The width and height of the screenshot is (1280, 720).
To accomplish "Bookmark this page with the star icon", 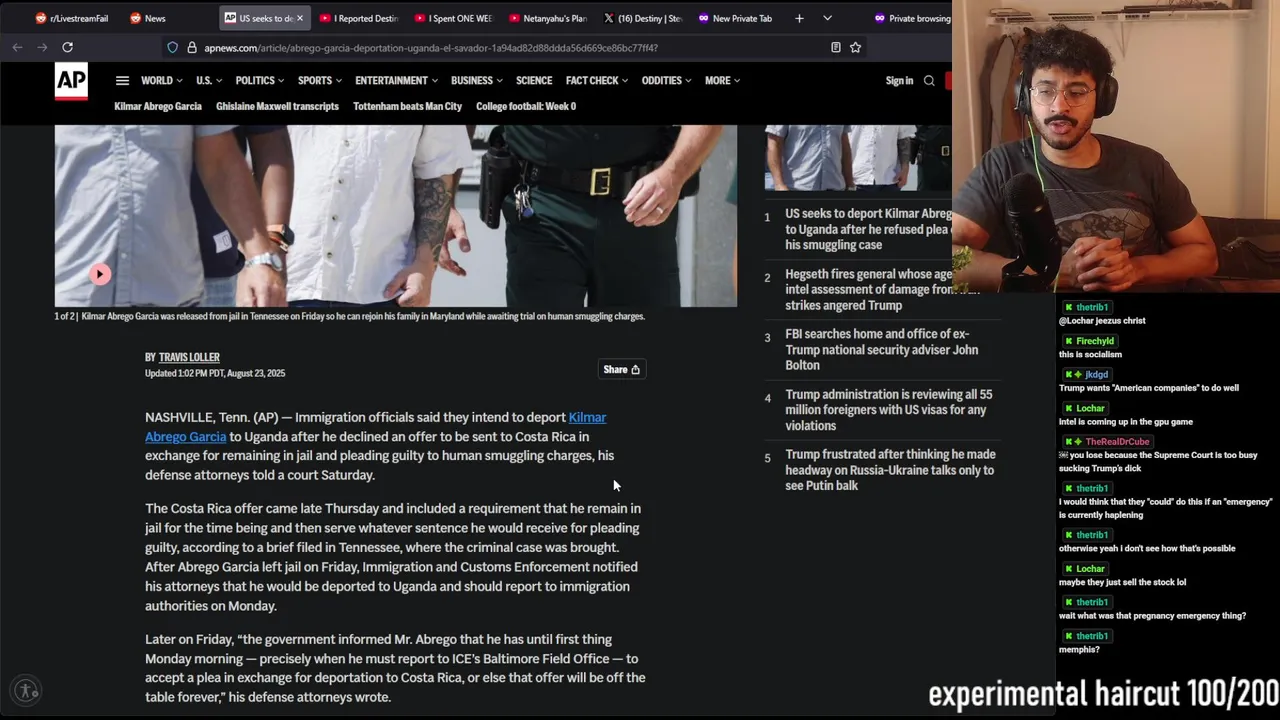I will [855, 47].
